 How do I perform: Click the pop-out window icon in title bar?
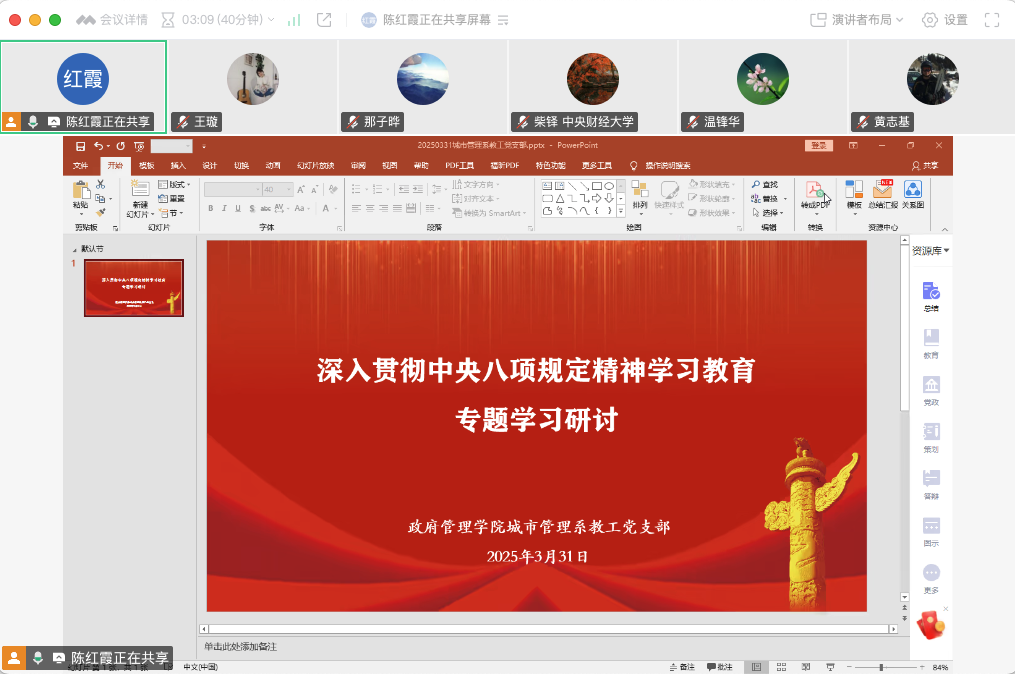point(324,20)
